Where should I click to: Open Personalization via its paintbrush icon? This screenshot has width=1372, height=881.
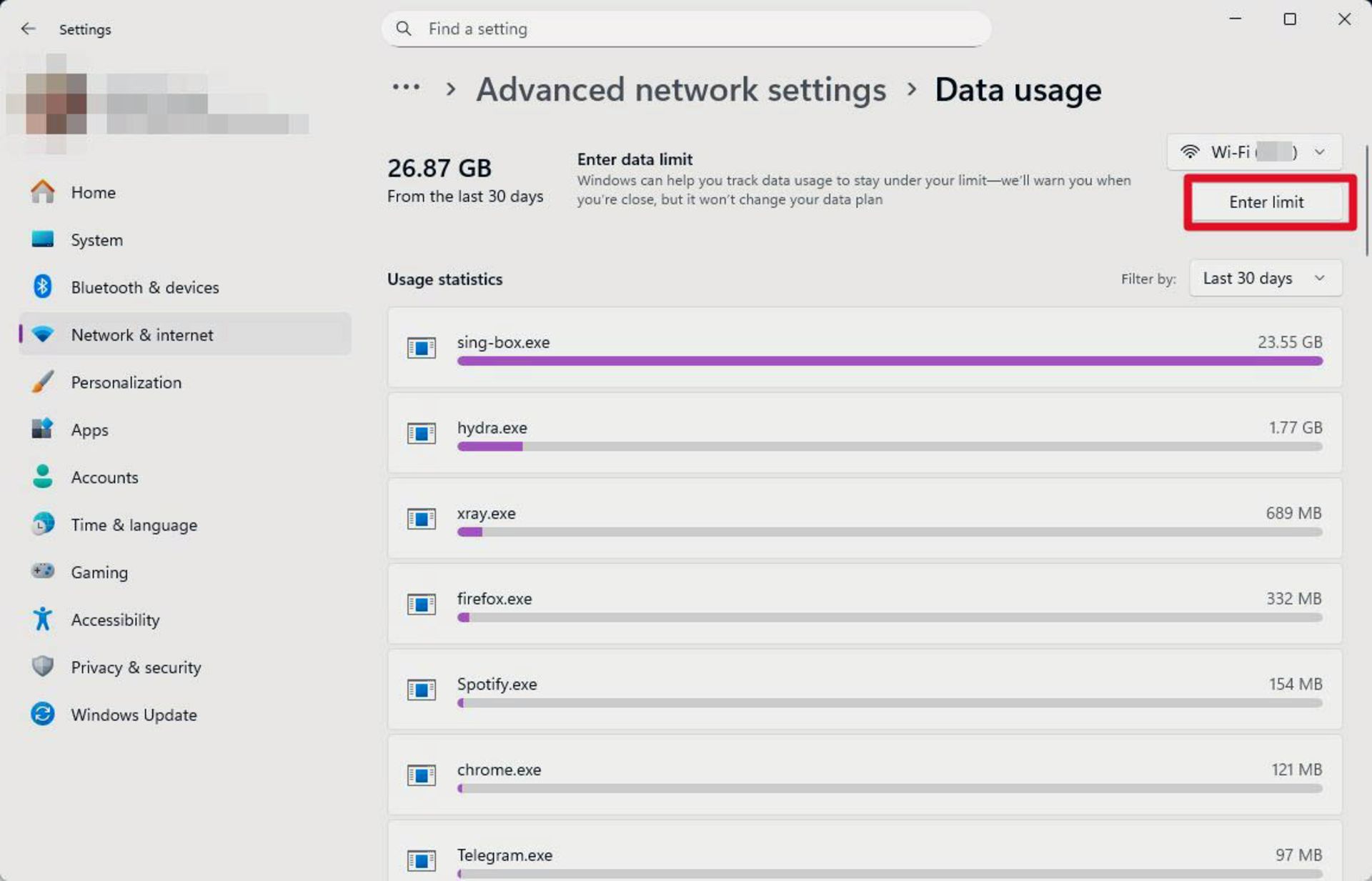(x=41, y=382)
